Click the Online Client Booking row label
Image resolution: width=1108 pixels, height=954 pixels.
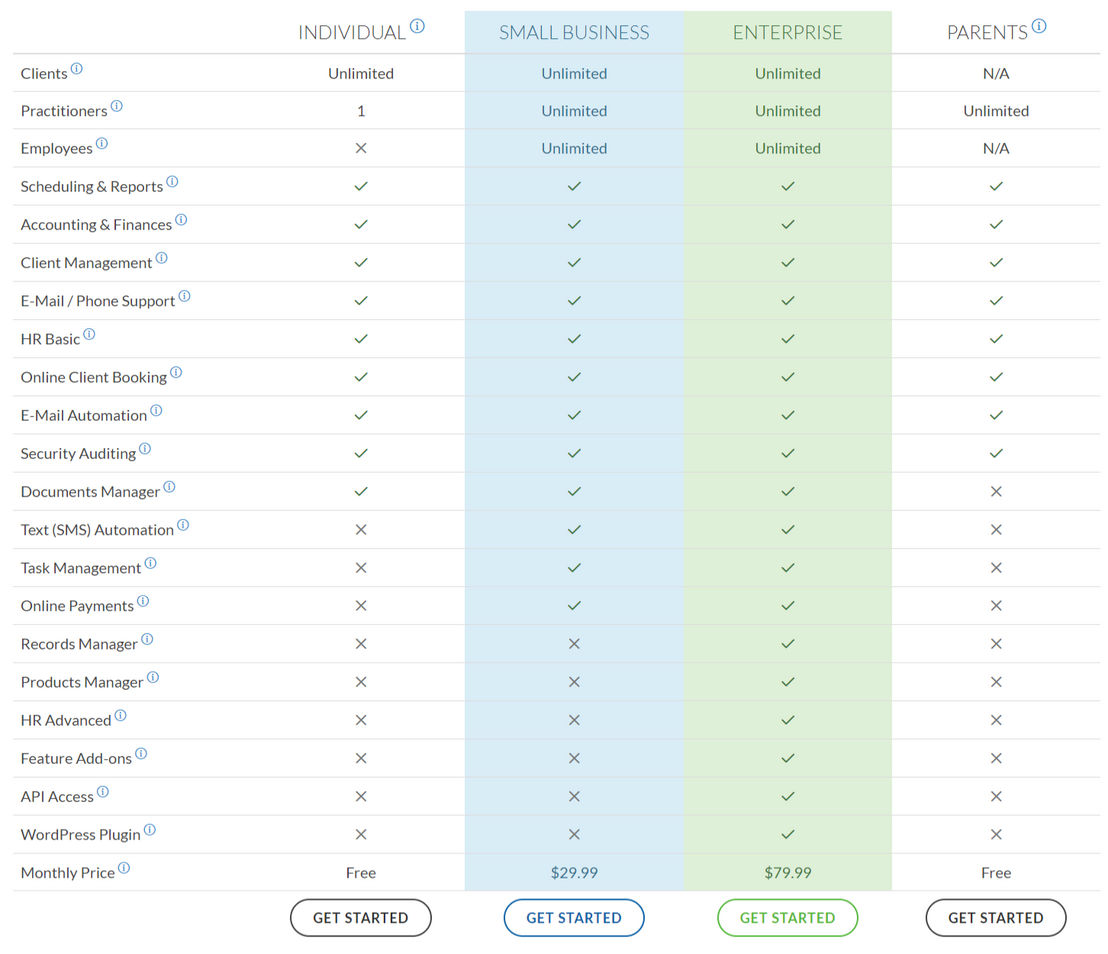[x=93, y=377]
